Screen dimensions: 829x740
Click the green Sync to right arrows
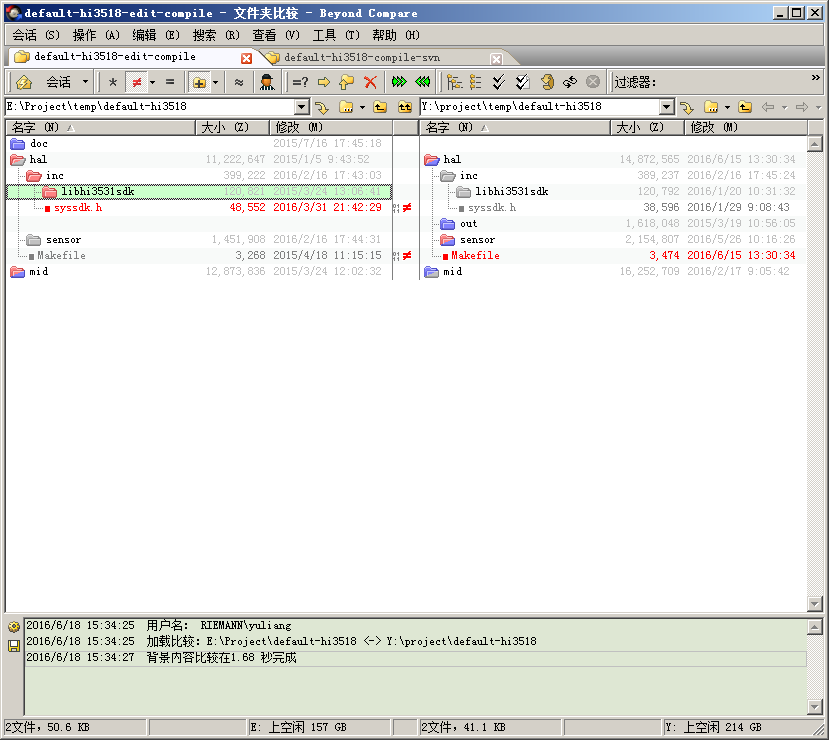tap(399, 82)
